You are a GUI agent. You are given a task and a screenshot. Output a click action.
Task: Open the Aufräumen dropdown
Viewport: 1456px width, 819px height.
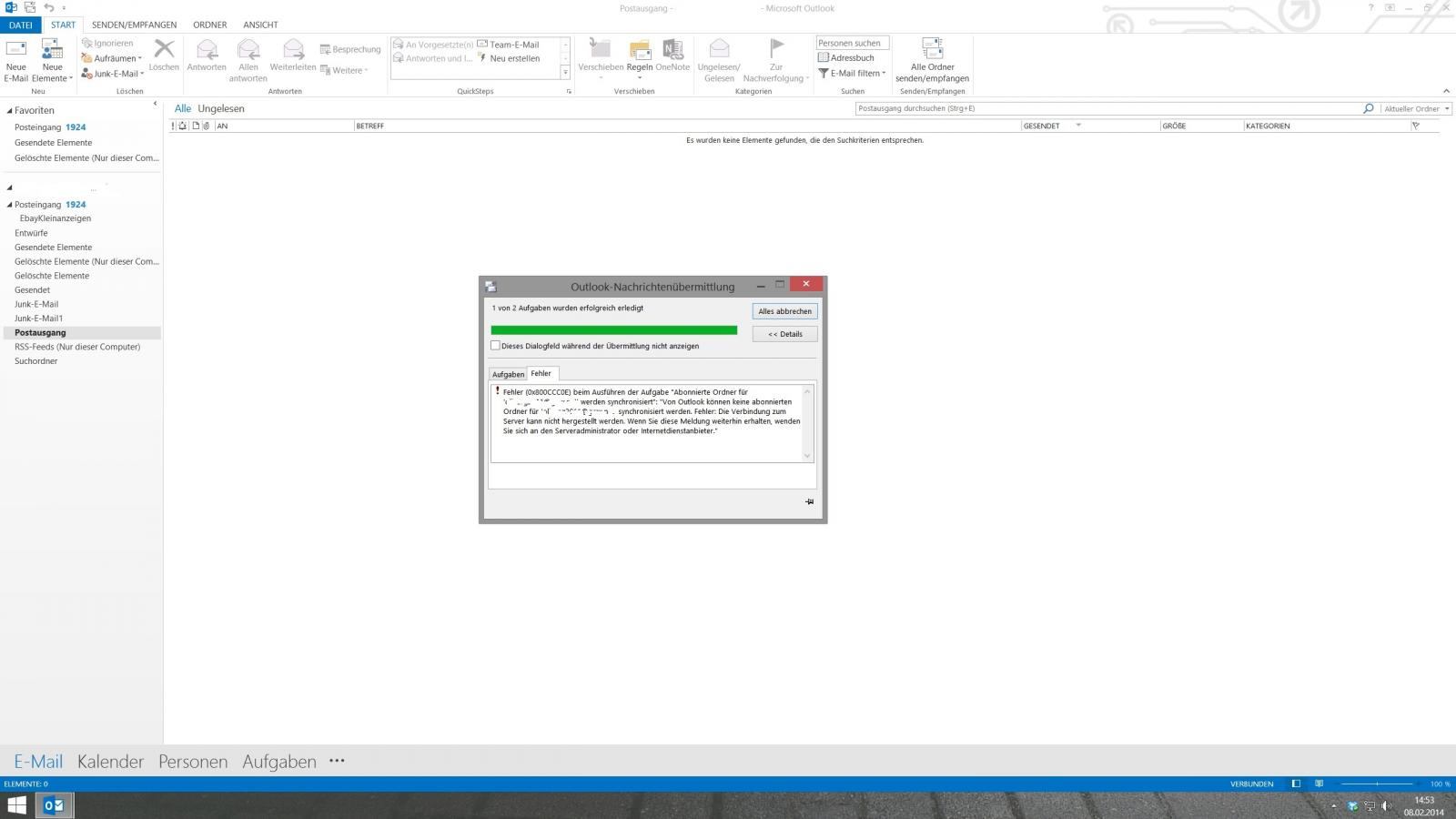pos(112,58)
